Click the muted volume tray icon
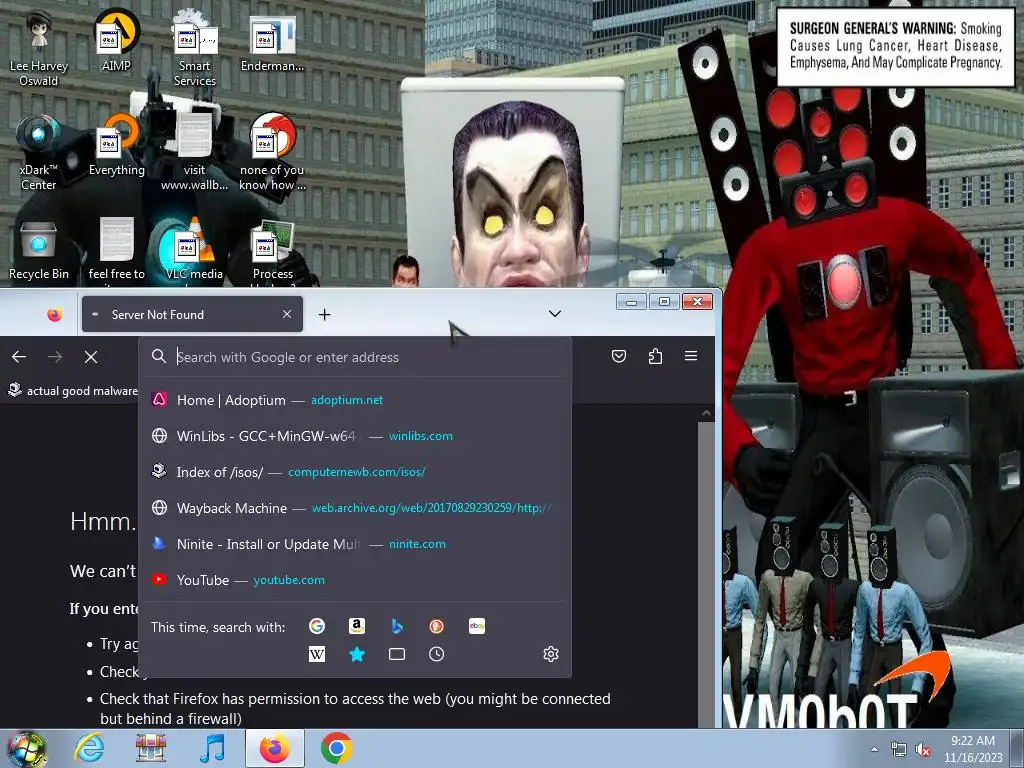 [923, 750]
